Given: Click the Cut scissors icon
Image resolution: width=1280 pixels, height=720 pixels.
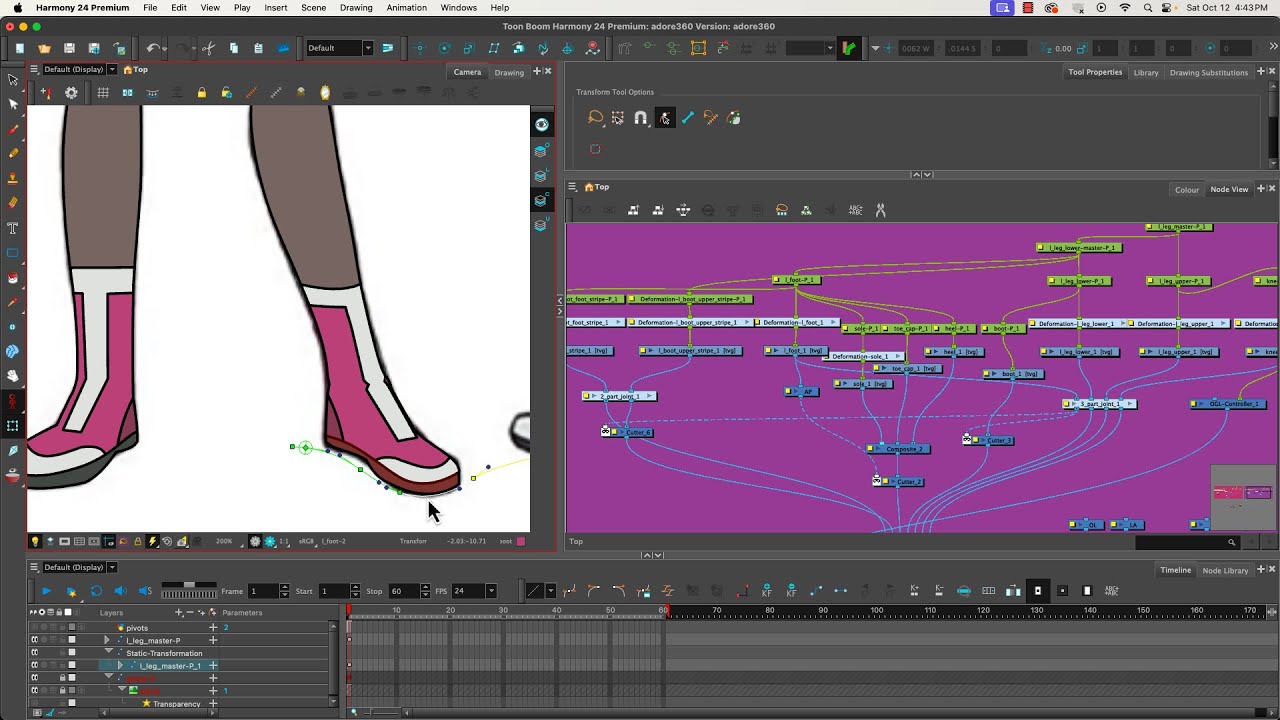Looking at the screenshot, I should 208,48.
